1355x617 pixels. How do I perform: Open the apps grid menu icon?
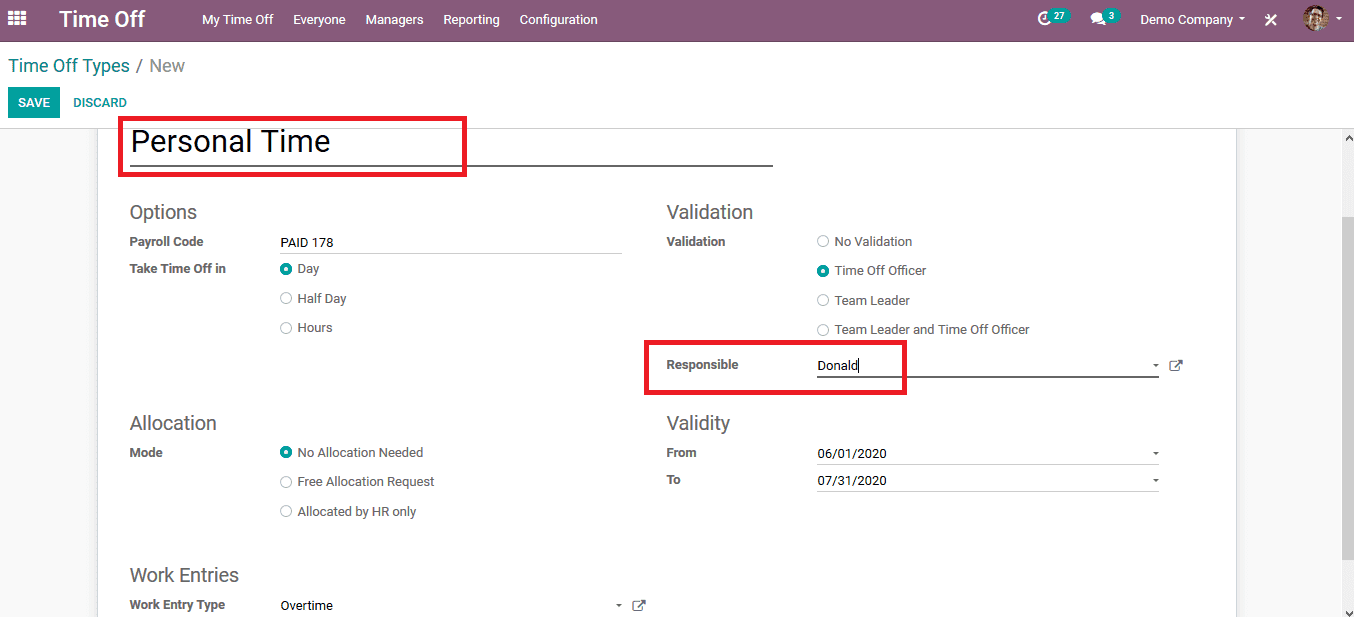click(17, 18)
